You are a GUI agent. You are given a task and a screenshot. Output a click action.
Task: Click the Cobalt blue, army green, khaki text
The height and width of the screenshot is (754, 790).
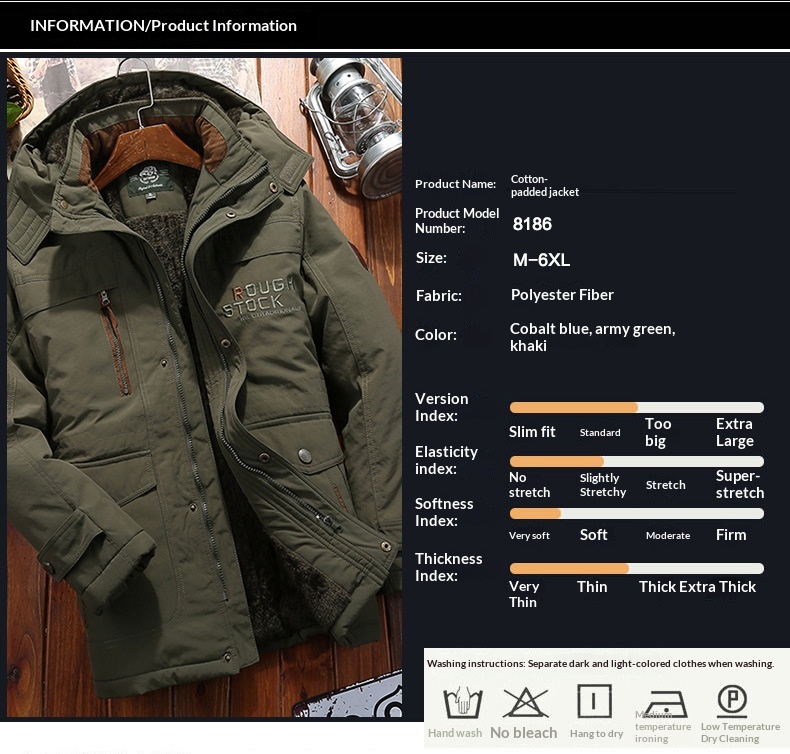592,337
